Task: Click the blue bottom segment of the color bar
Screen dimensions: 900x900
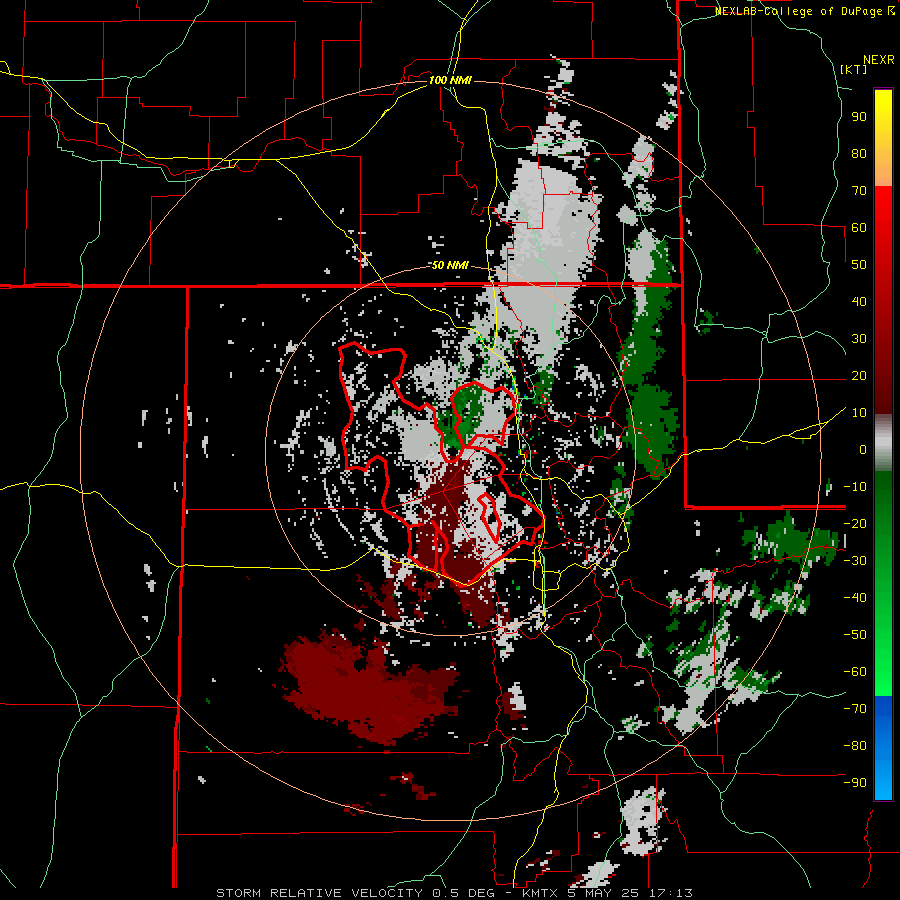Action: coord(883,748)
